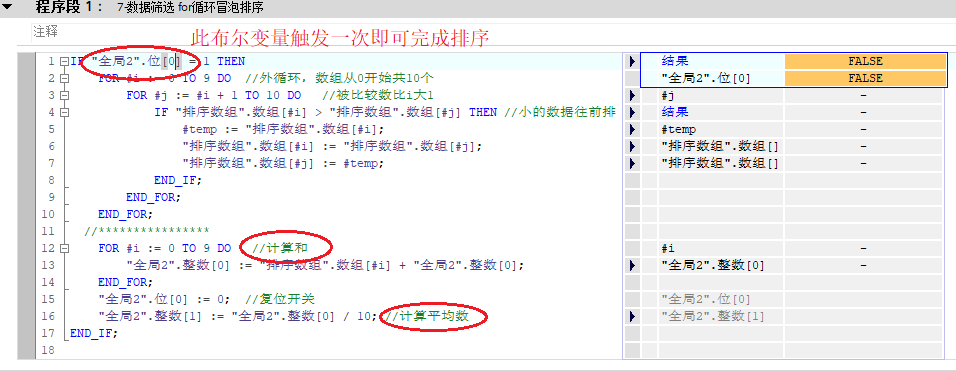956x371 pixels.
Task: Fold the outer FOR loop on line 2
Action: 65,79
